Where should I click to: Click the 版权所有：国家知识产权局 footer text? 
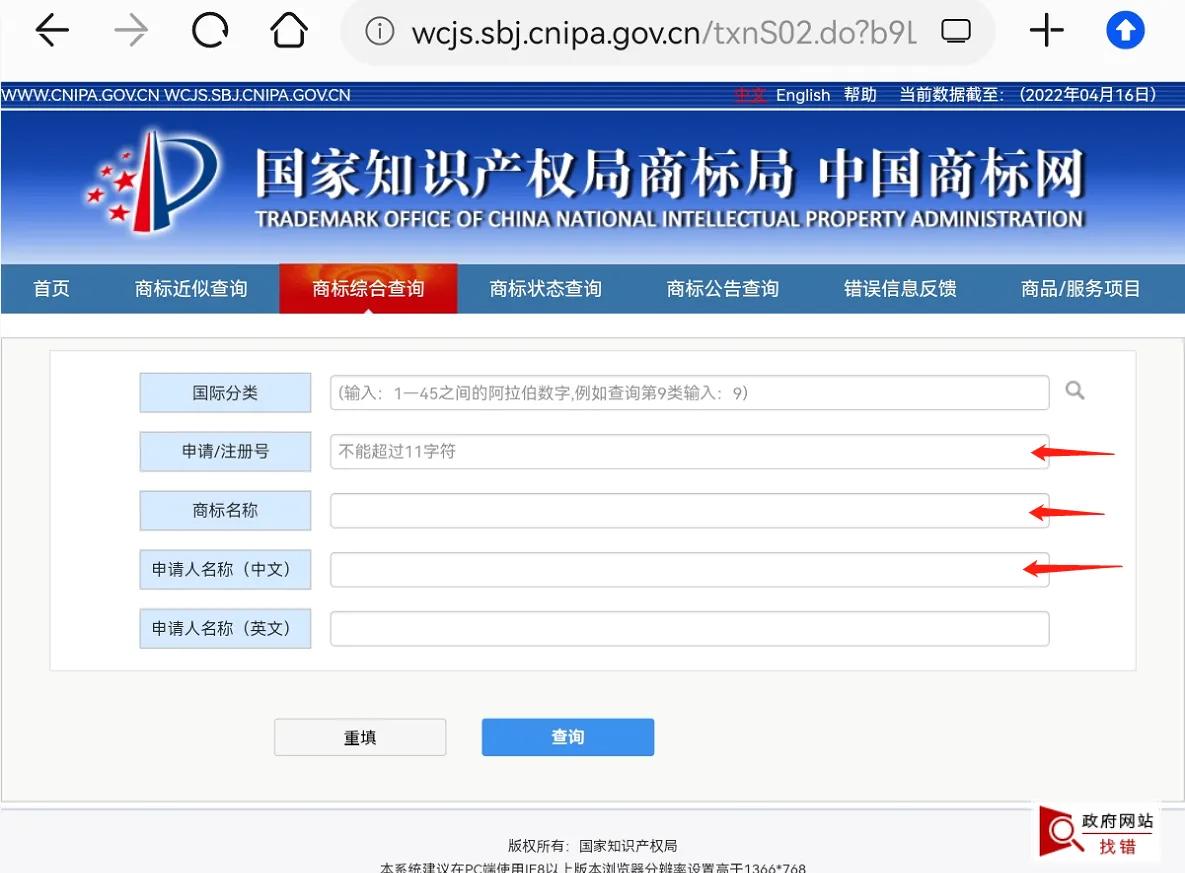pos(592,846)
